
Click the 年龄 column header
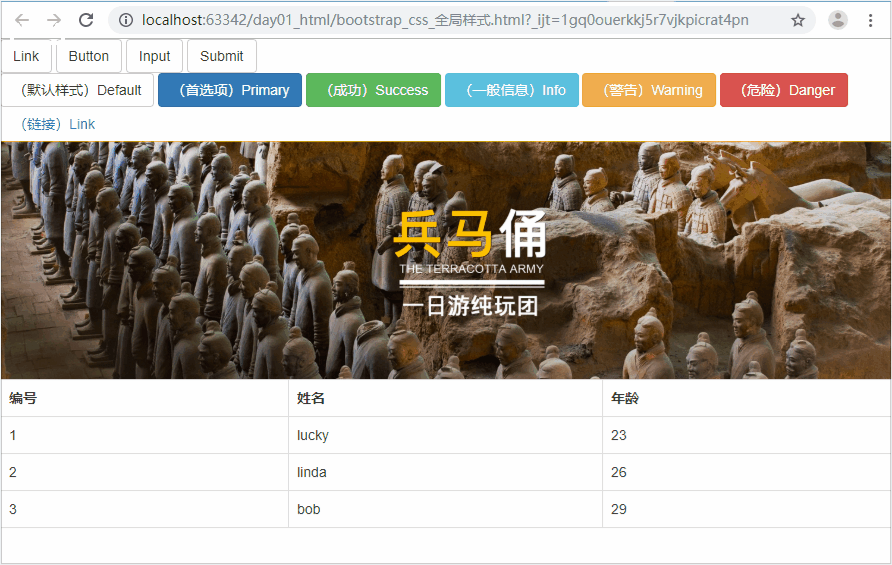tap(747, 398)
